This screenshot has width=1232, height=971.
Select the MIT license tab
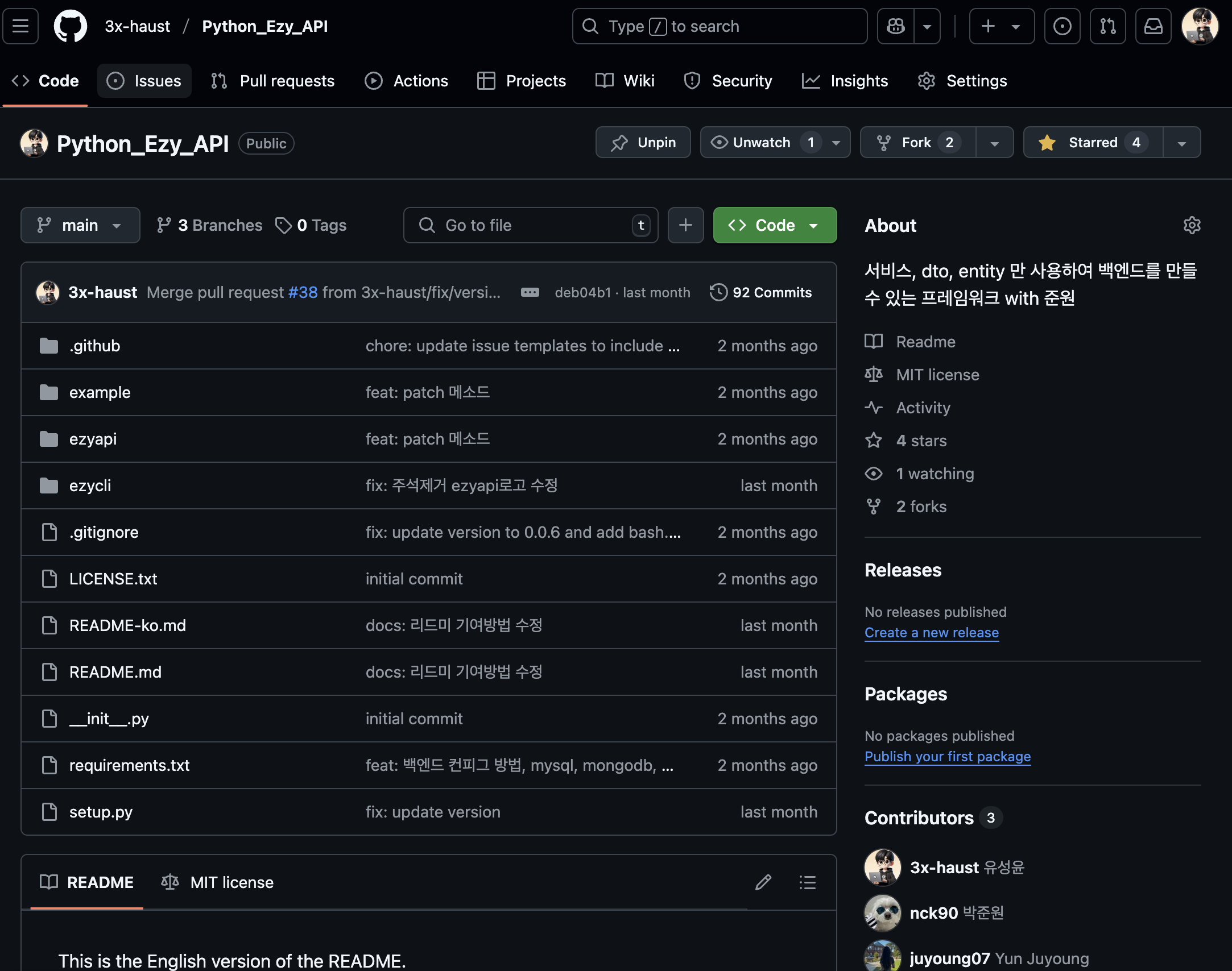218,882
